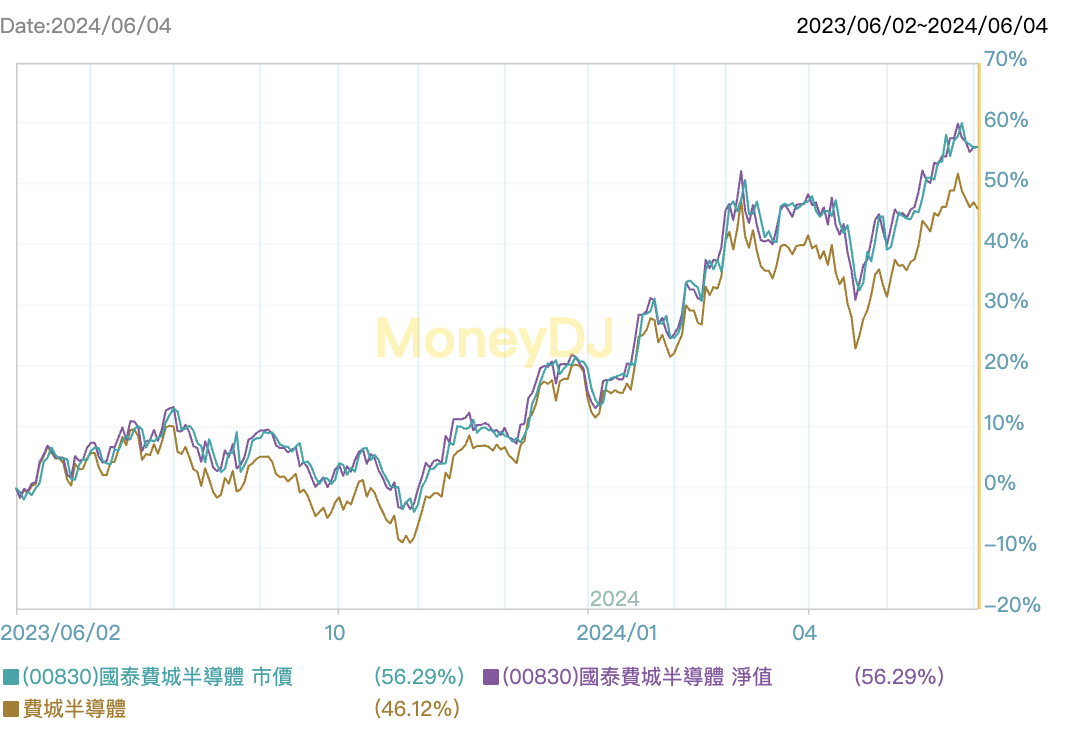Click the 04 month x-axis label
Image resolution: width=1068 pixels, height=752 pixels.
click(804, 633)
